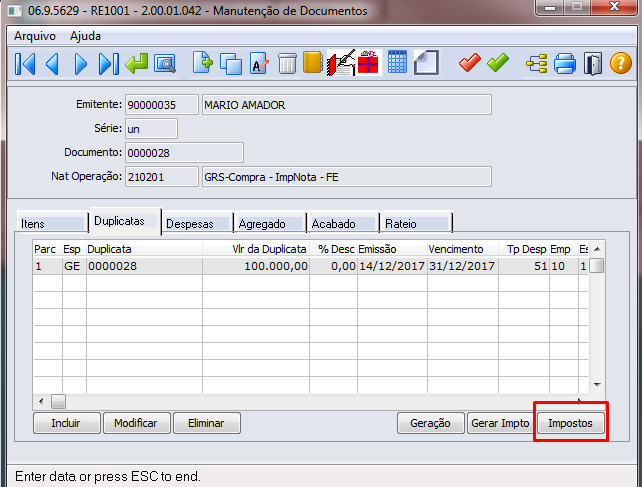Jump to last record icon

click(x=109, y=64)
